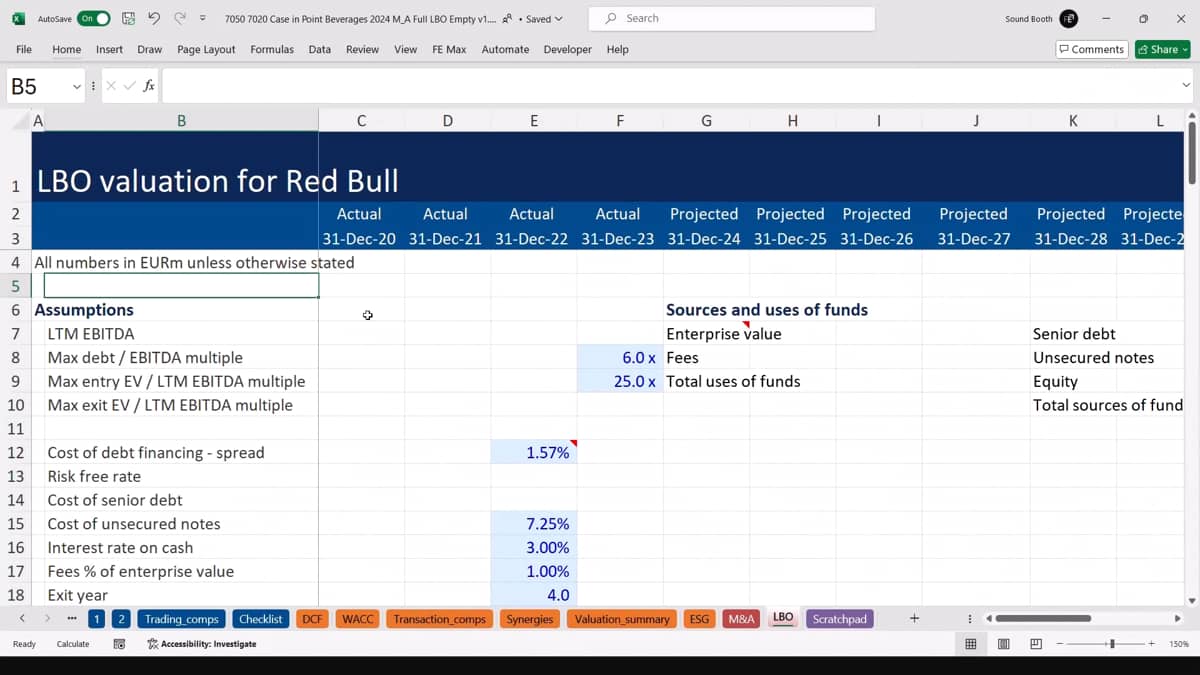This screenshot has height=675, width=1200.
Task: Switch to Page Layout view icon
Action: [1003, 644]
